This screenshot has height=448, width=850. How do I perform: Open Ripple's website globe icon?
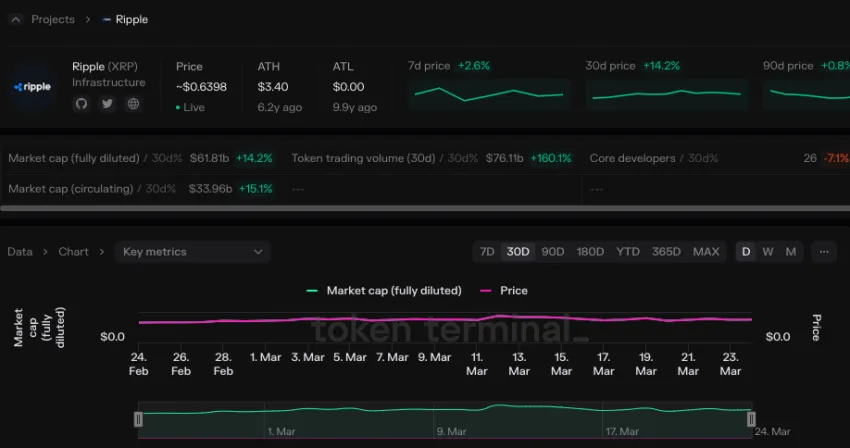click(x=133, y=104)
